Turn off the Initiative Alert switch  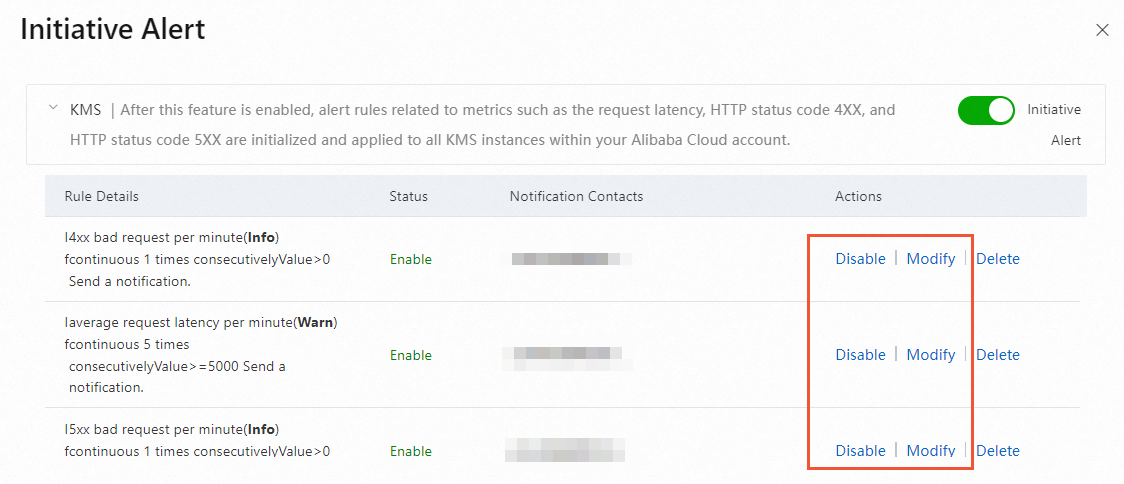986,110
